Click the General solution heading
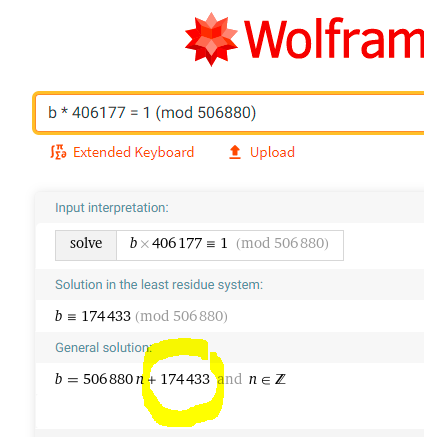 tap(103, 348)
